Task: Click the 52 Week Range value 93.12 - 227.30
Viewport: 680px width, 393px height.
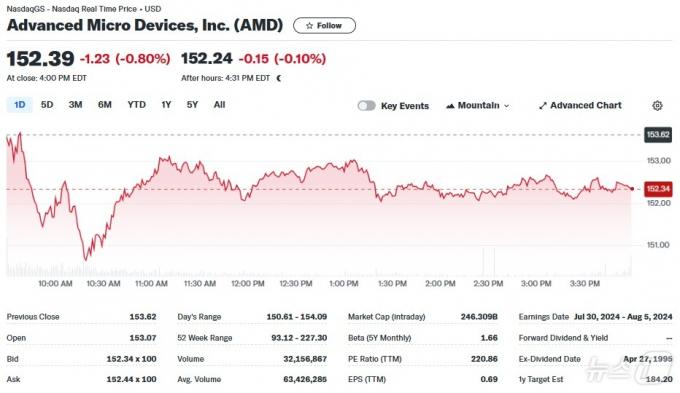Action: coord(299,338)
